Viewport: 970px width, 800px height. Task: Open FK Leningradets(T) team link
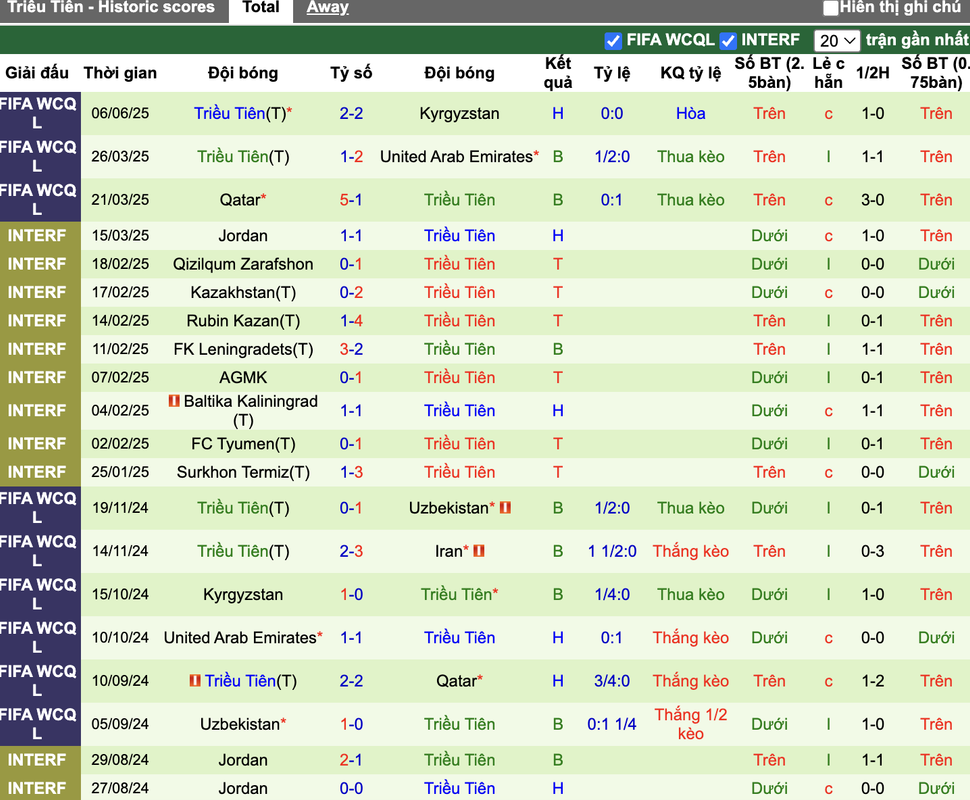[243, 350]
